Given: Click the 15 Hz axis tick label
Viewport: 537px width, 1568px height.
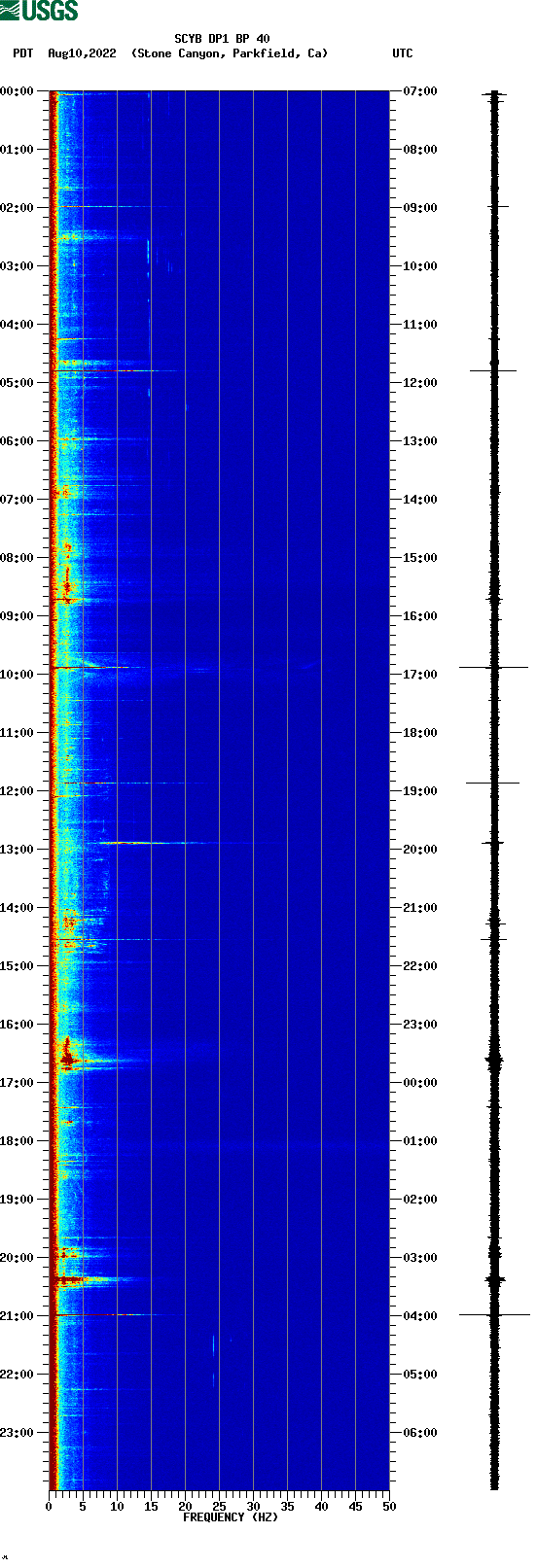Looking at the screenshot, I should 151,1507.
